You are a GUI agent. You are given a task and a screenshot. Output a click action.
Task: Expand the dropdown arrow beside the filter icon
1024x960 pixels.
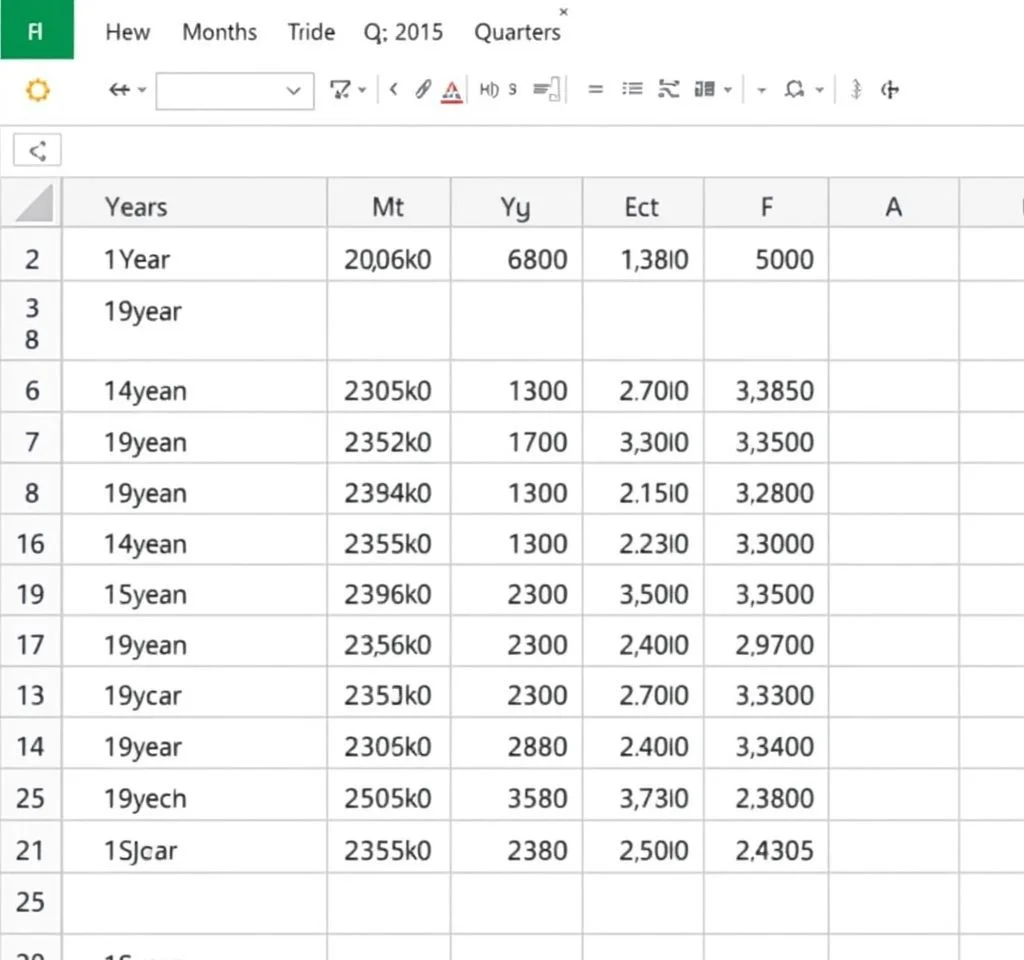361,91
